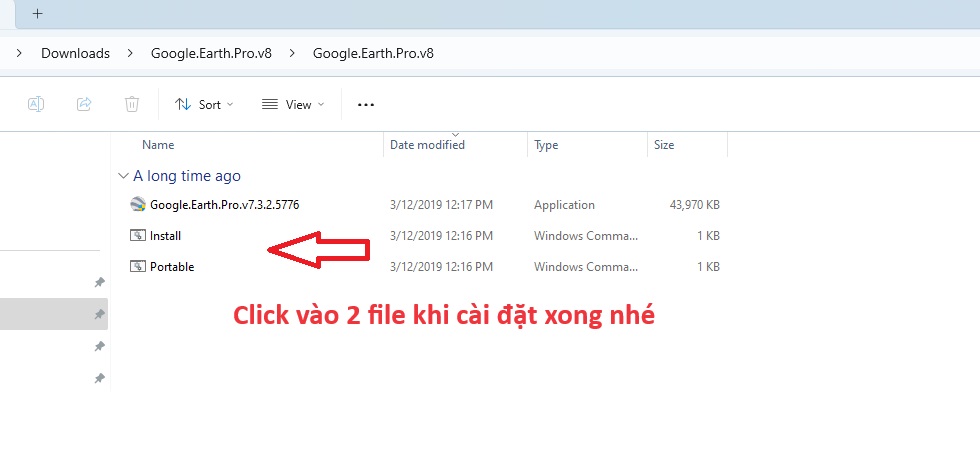Click the Size column header
Image resolution: width=980 pixels, height=450 pixels.
click(664, 145)
